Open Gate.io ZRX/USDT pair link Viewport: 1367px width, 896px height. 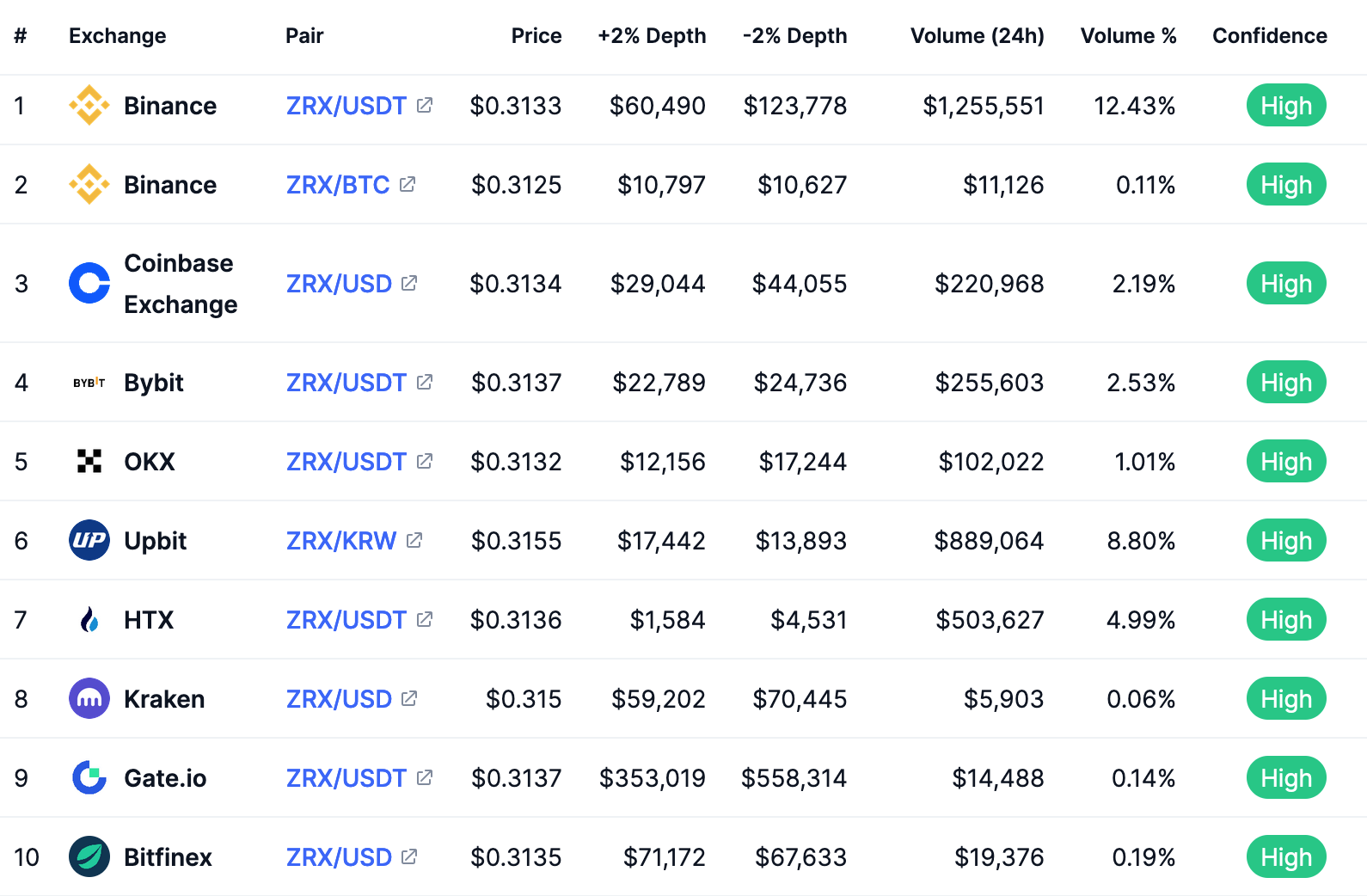(x=346, y=778)
